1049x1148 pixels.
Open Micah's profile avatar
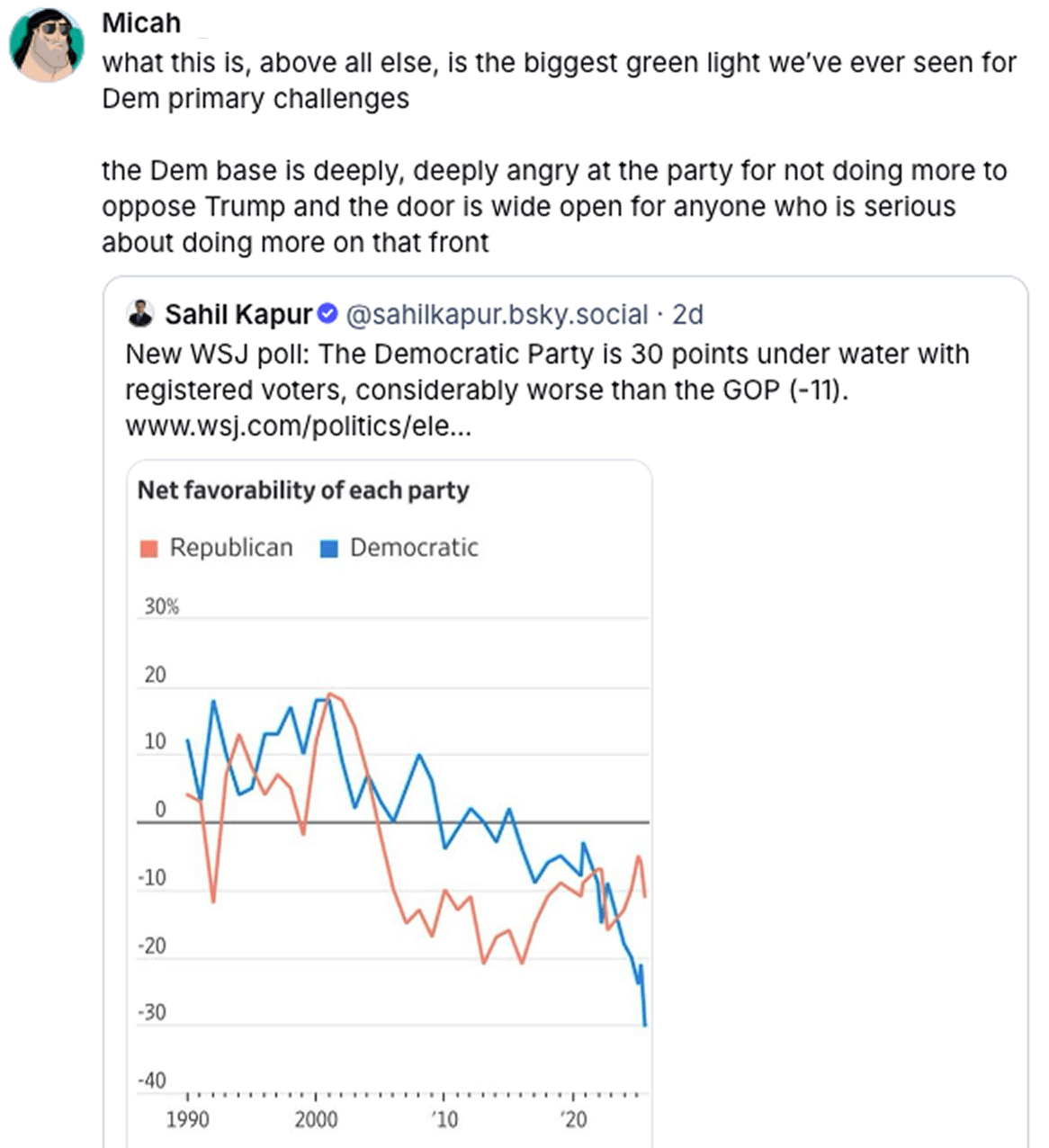pos(47,45)
